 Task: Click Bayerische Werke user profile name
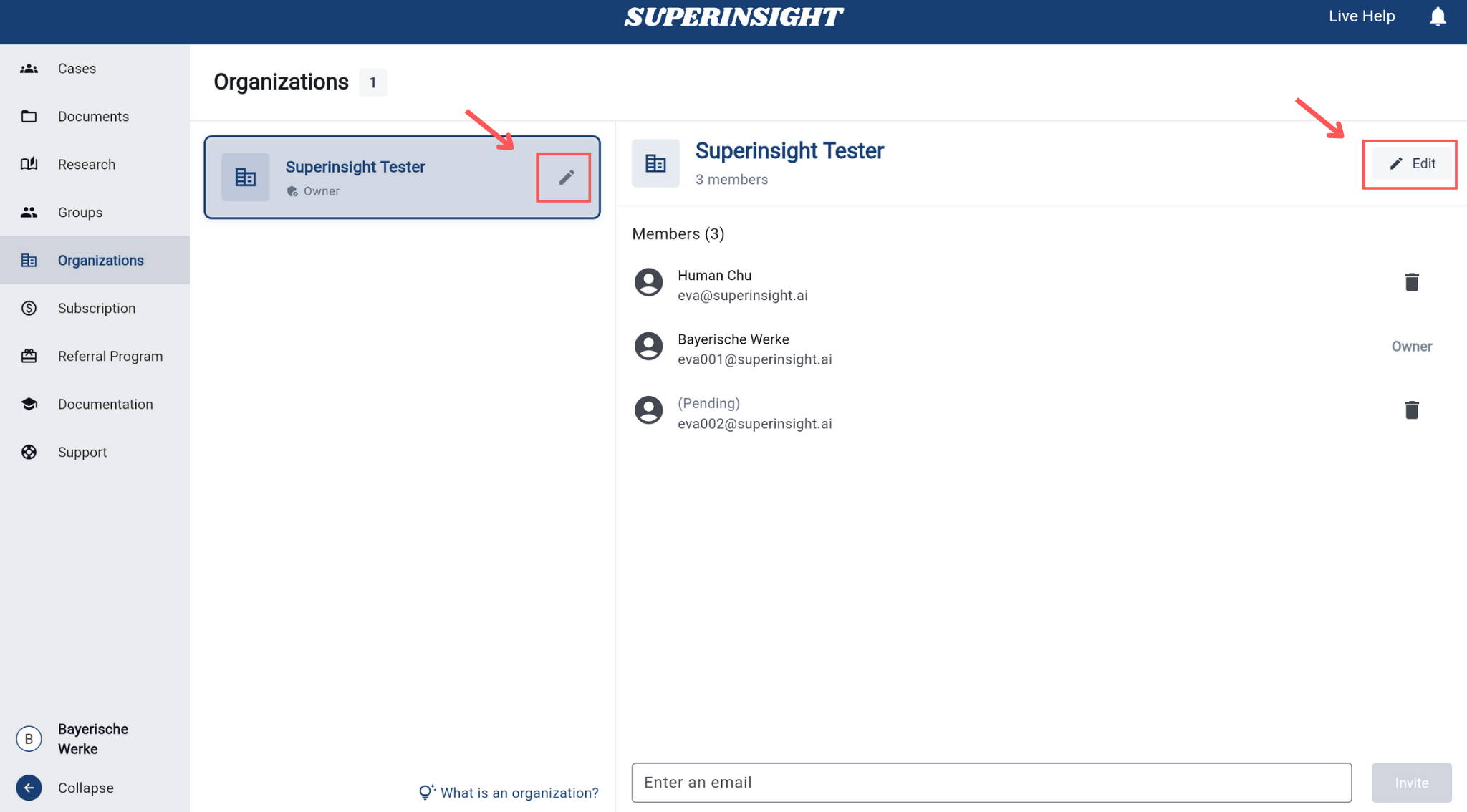coord(93,739)
